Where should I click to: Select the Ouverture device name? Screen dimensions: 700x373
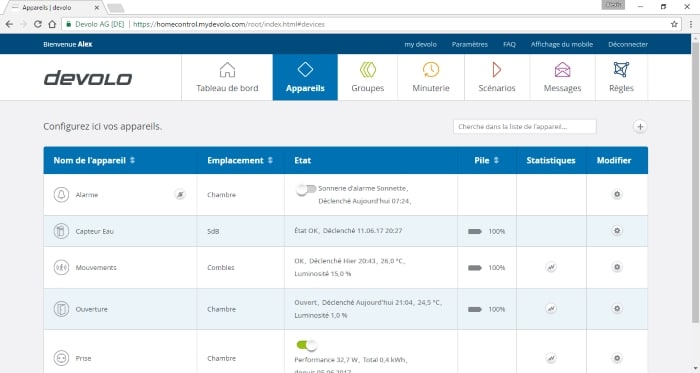tap(92, 309)
